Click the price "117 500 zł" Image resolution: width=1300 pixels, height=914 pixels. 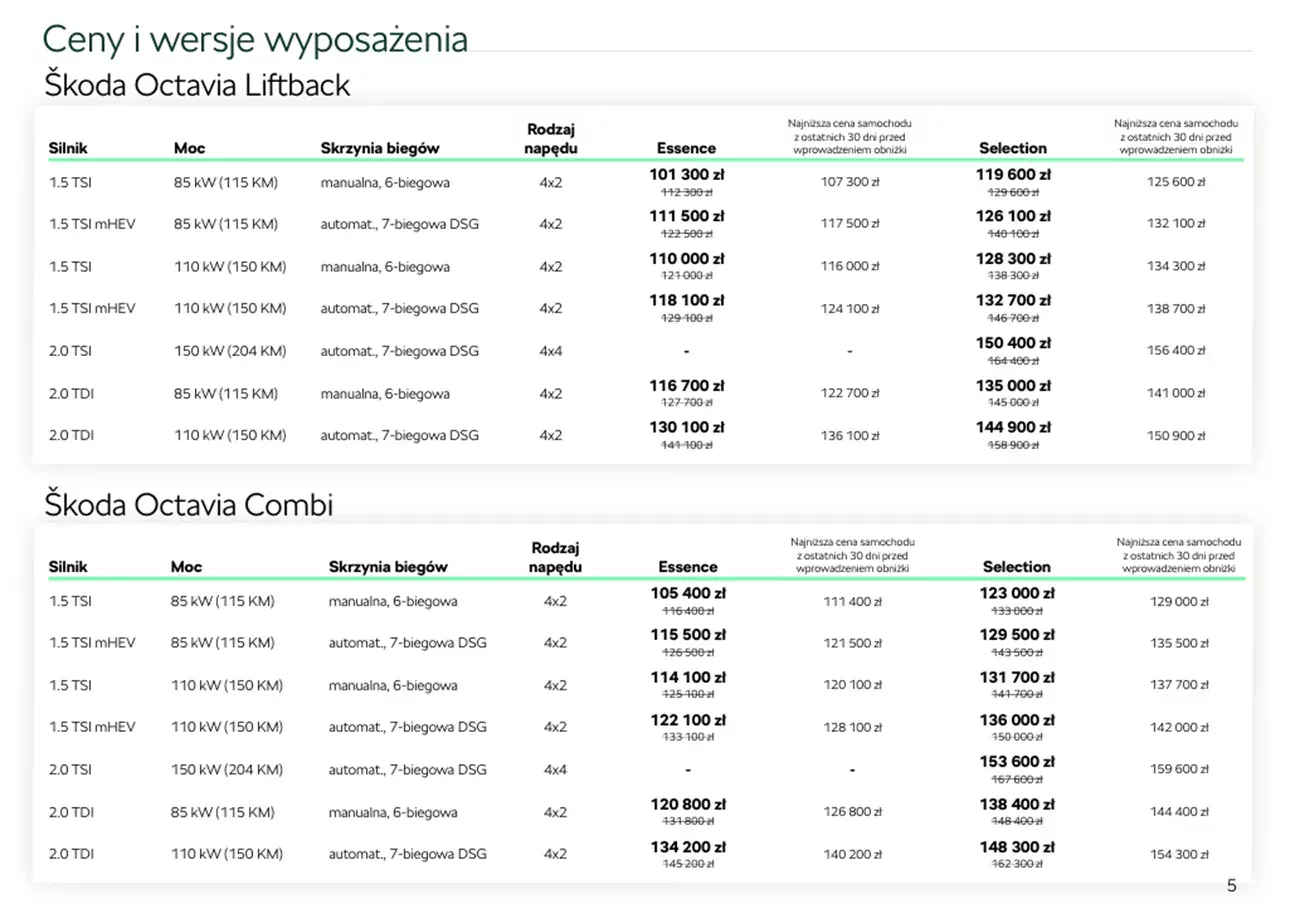[x=850, y=224]
